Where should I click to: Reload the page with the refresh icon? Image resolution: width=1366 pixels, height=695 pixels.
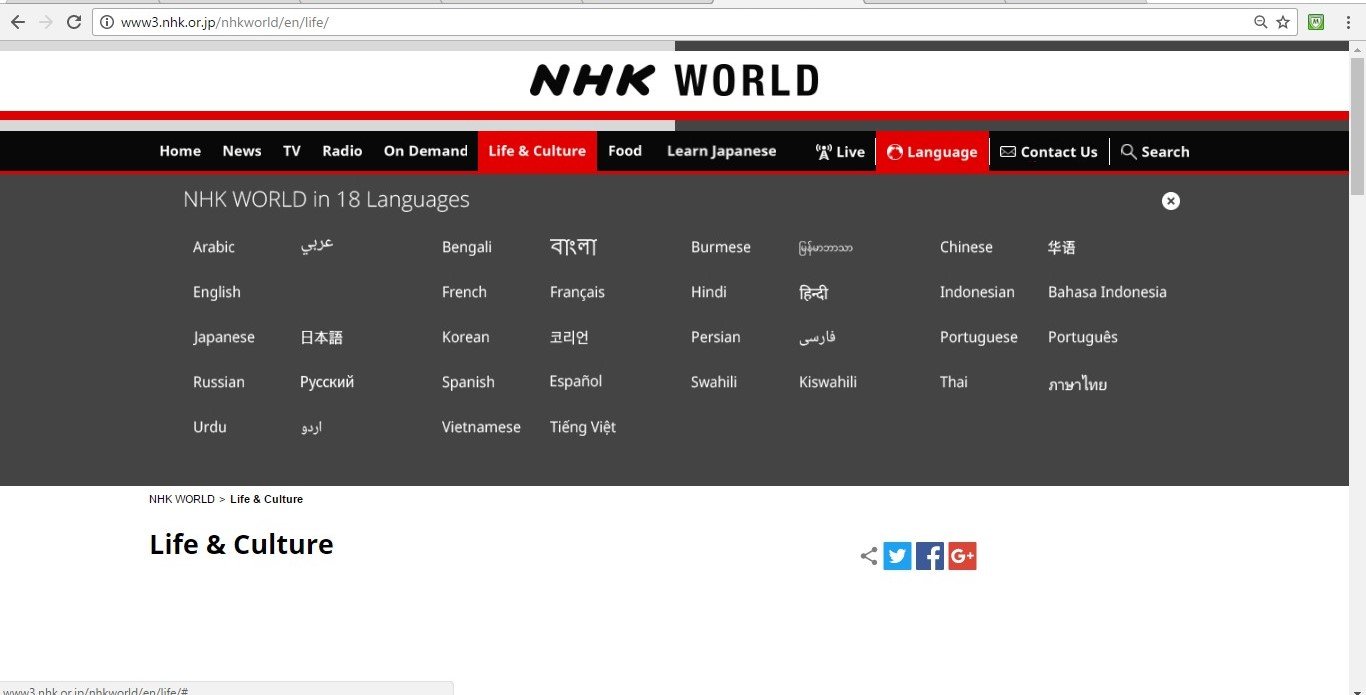tap(74, 22)
